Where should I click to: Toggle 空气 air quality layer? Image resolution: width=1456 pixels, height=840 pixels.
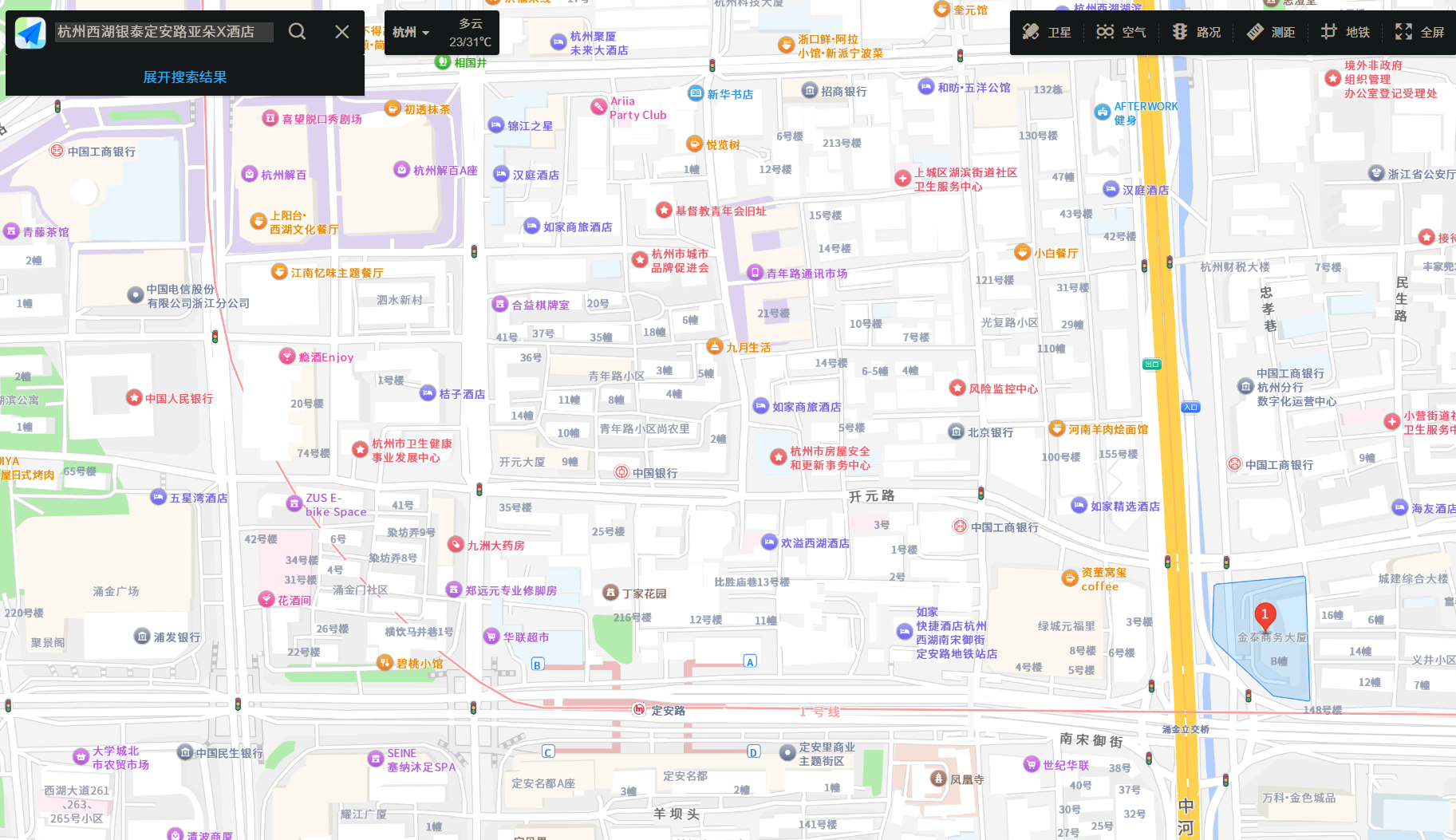1121,32
